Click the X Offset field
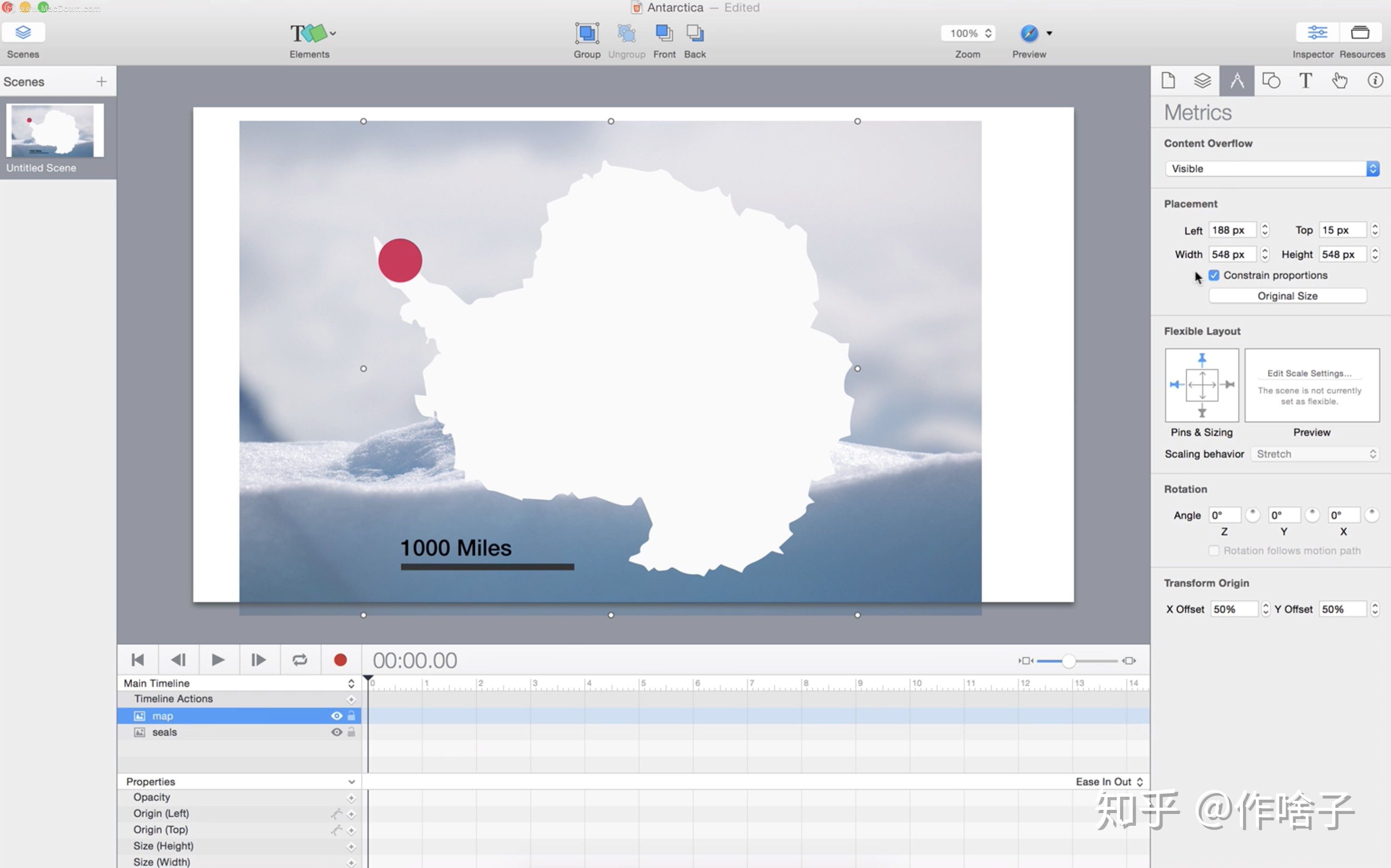Viewport: 1391px width, 868px height. (x=1234, y=610)
